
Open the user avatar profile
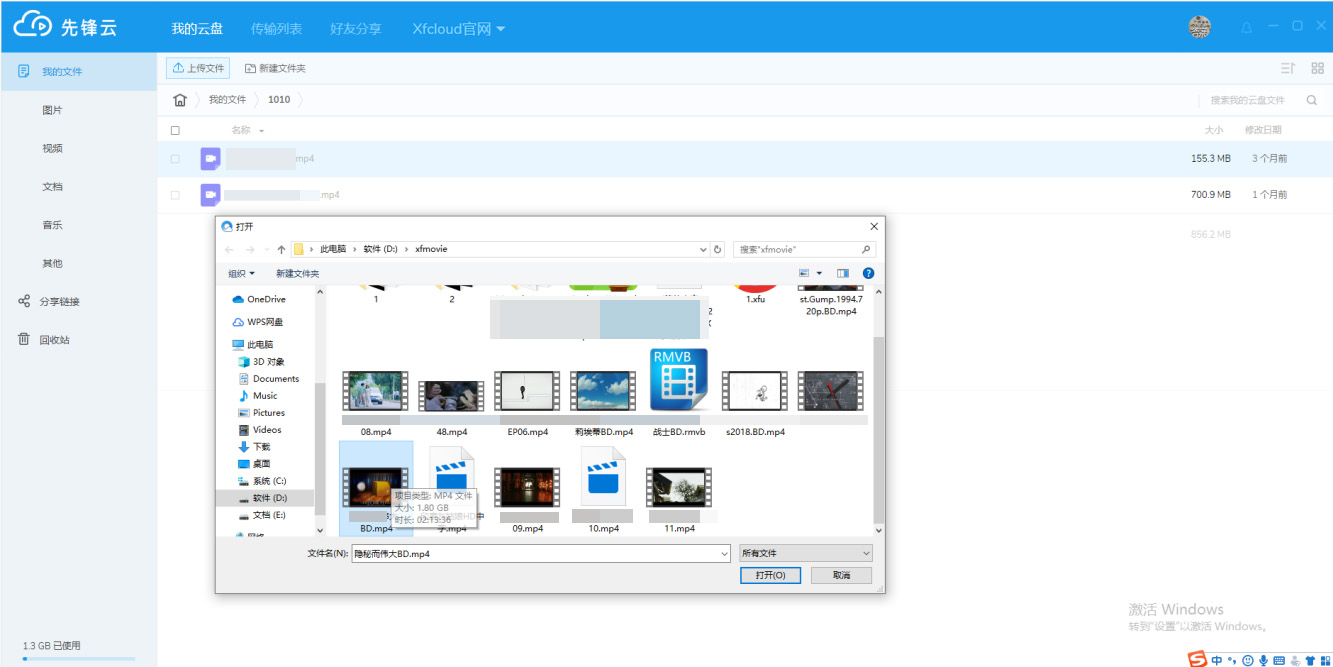pyautogui.click(x=1199, y=27)
